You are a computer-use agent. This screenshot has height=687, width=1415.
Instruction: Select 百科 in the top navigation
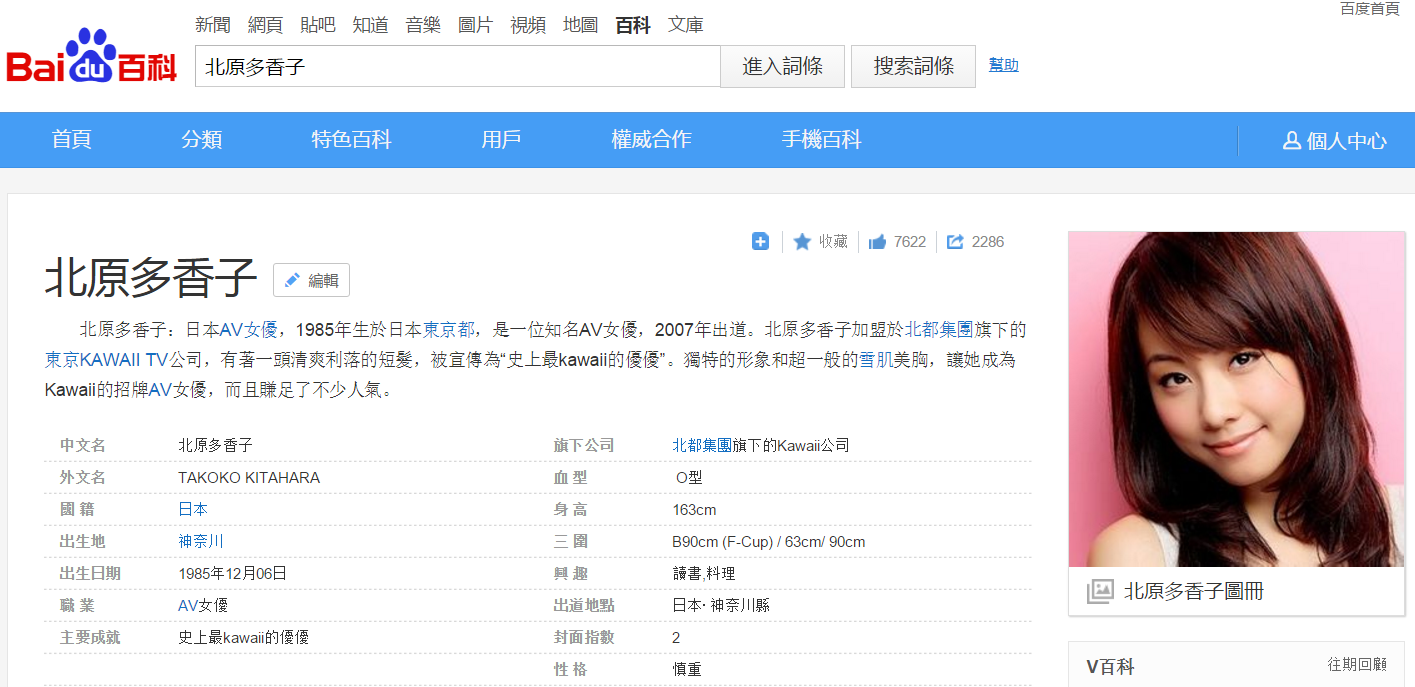click(633, 25)
